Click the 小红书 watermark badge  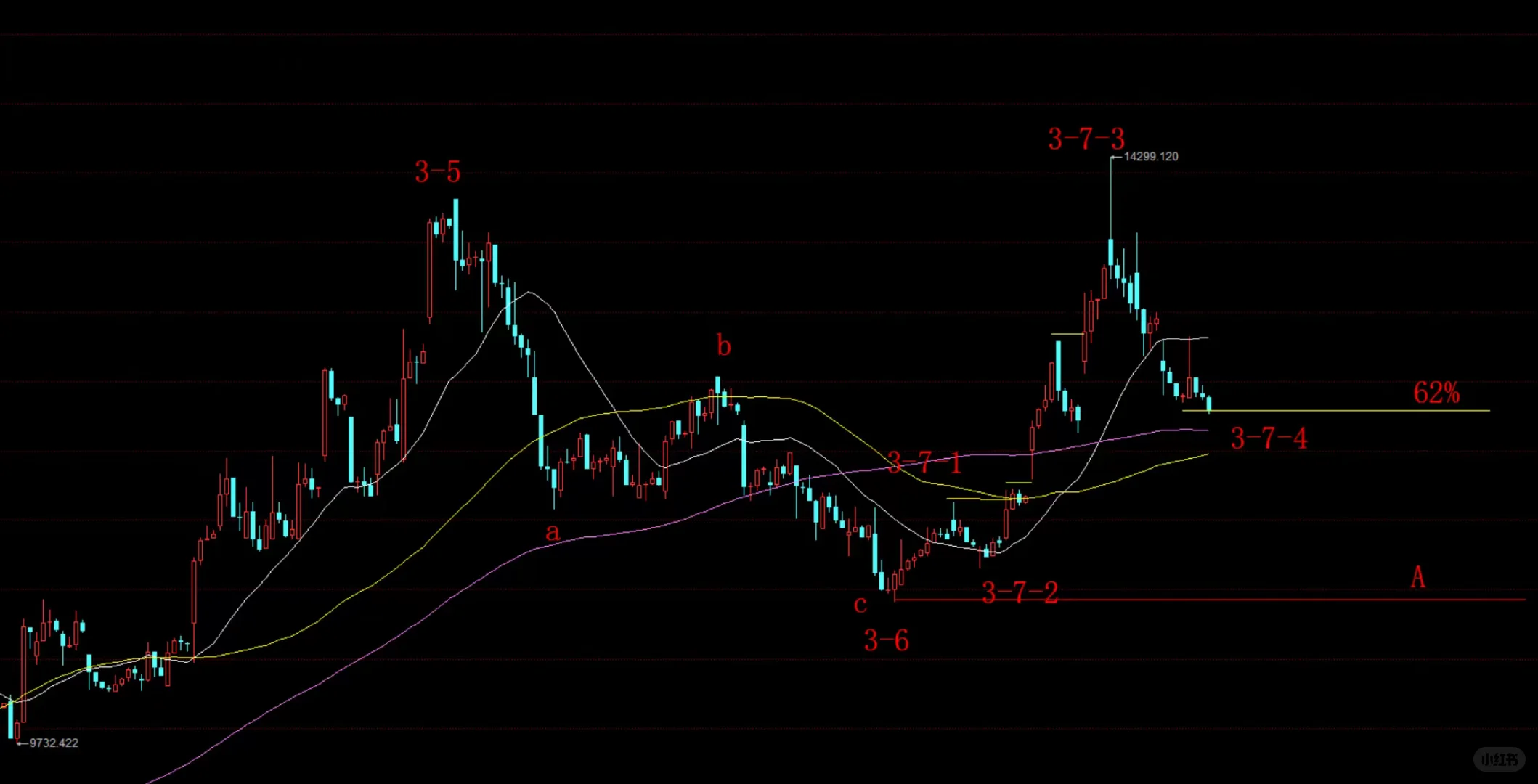point(1499,759)
